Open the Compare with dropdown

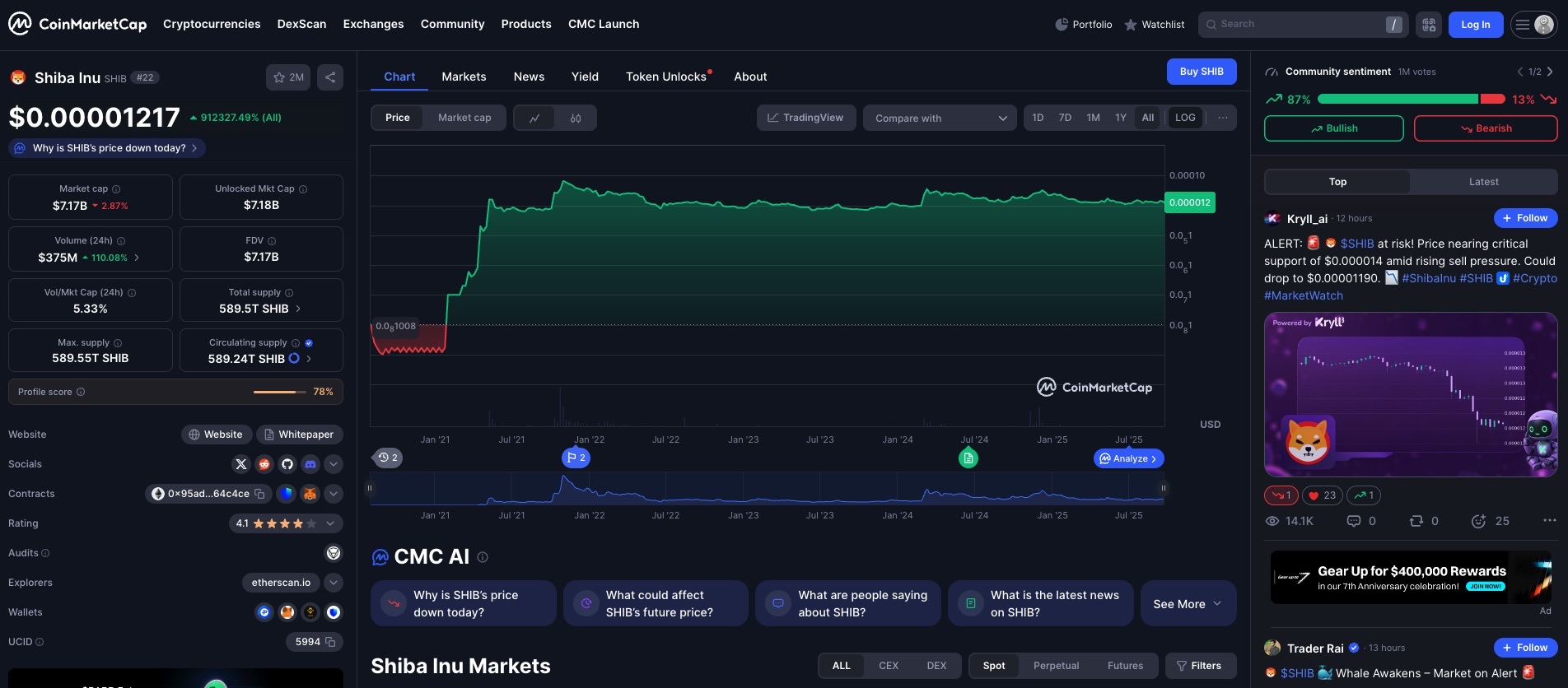(940, 118)
